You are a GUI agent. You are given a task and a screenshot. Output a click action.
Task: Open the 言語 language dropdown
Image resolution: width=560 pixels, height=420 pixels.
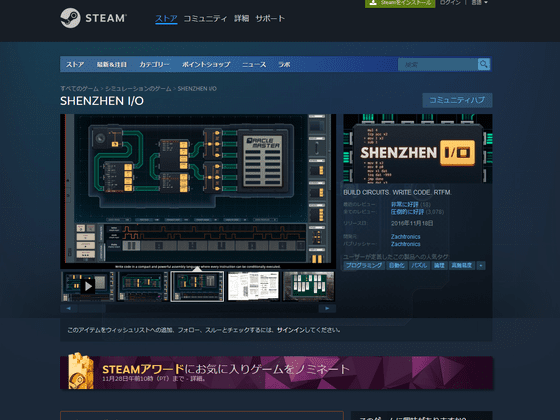[x=479, y=2]
